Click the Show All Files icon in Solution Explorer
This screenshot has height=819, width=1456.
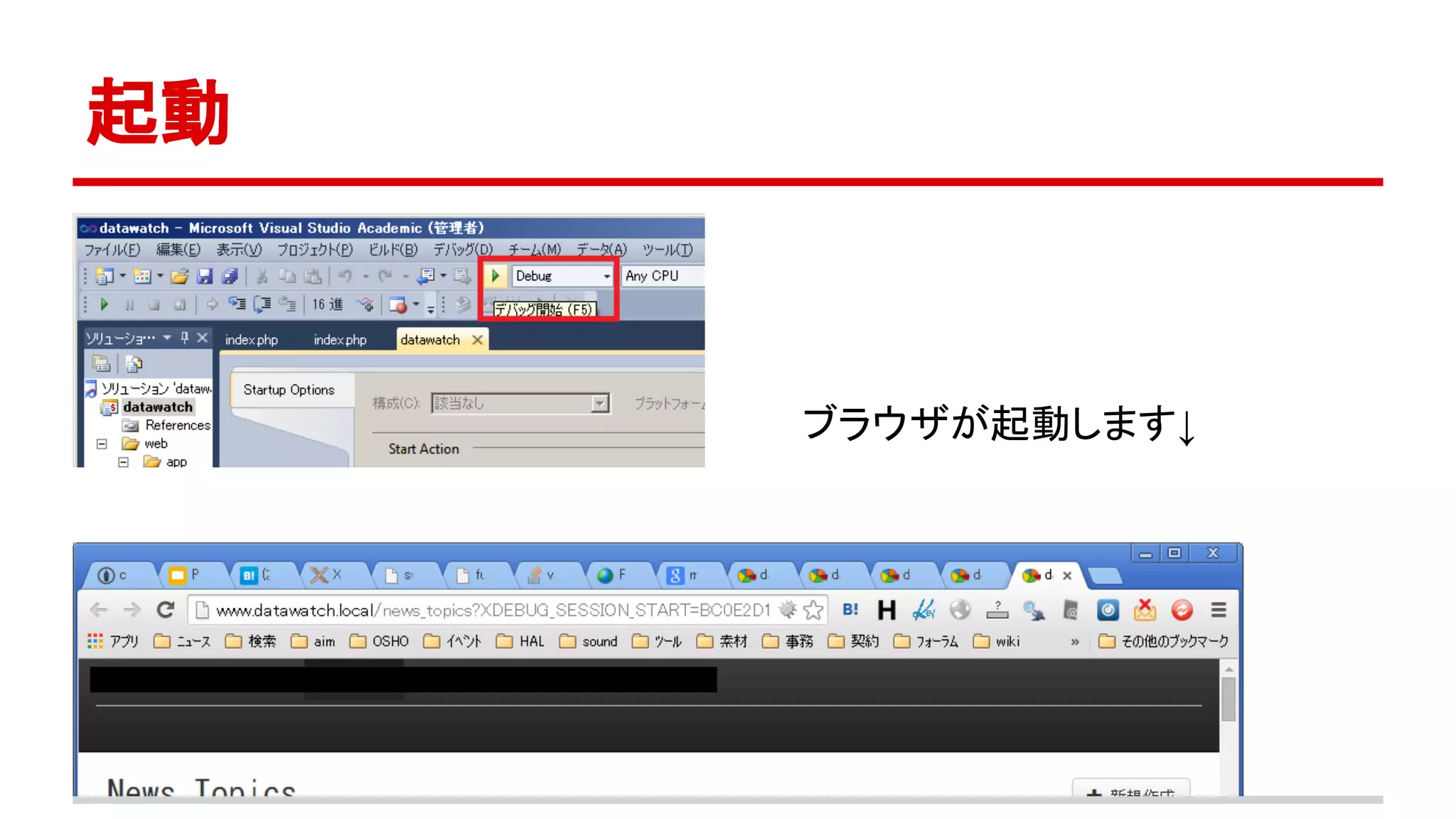133,364
